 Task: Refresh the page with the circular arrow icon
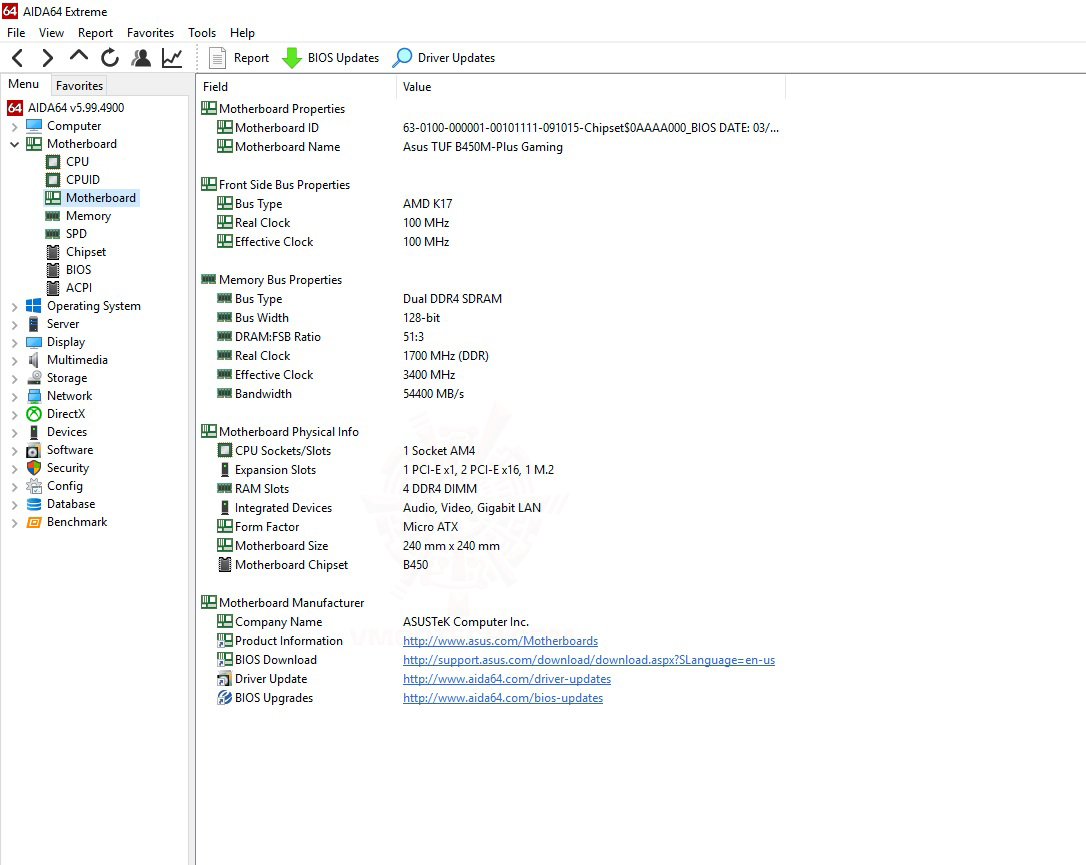pyautogui.click(x=109, y=58)
